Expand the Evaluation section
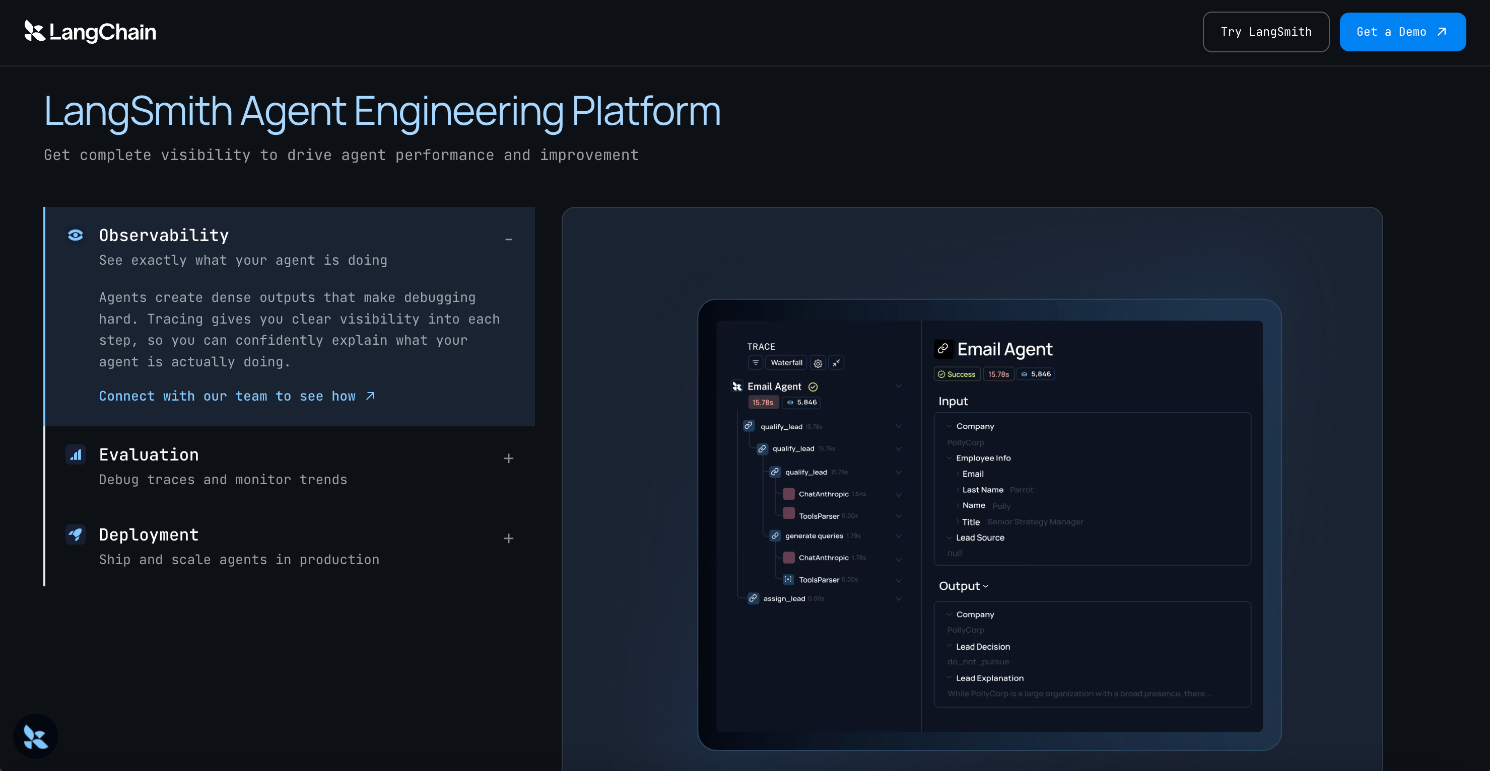Image resolution: width=1490 pixels, height=771 pixels. click(x=509, y=458)
